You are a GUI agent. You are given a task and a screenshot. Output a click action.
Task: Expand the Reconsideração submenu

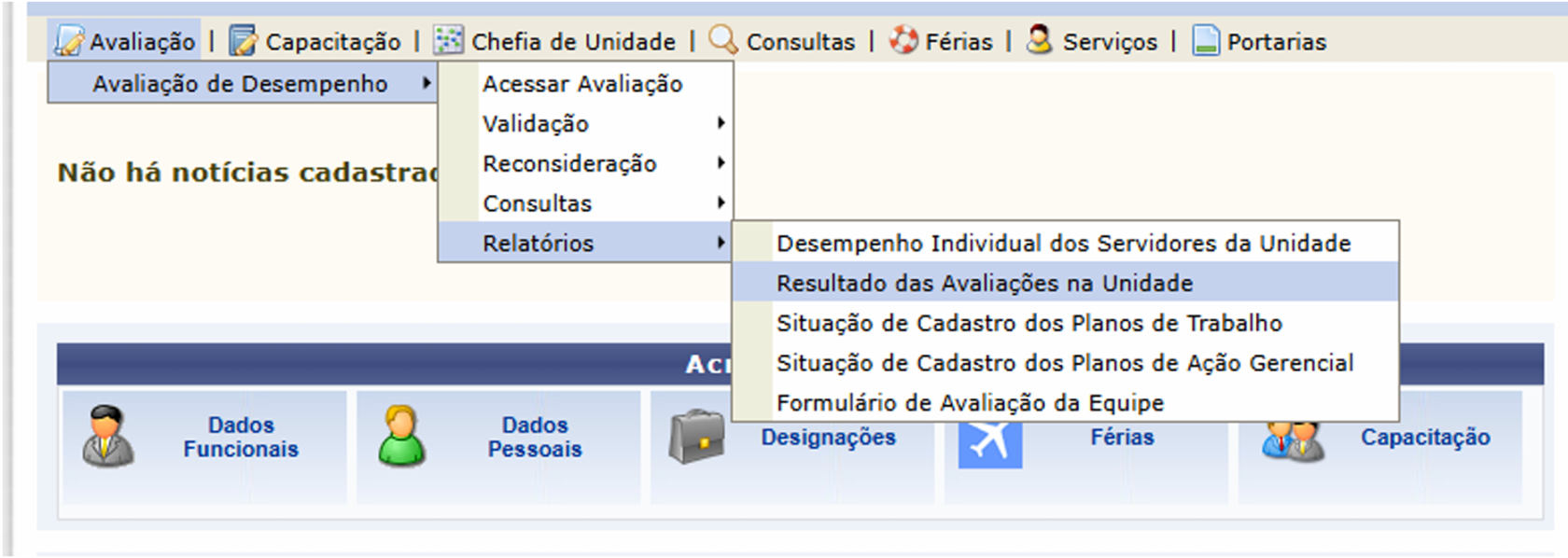click(585, 163)
